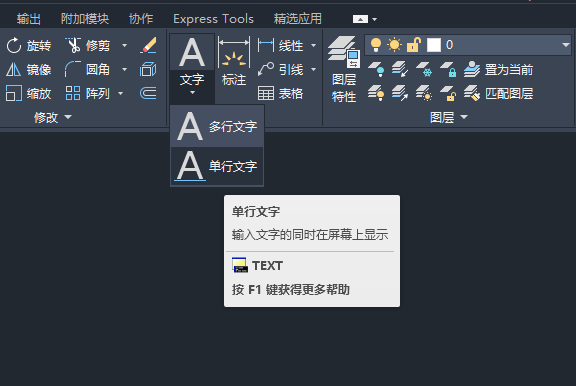Select 单行文字 from the text dropdown
576x386 pixels.
tap(217, 166)
